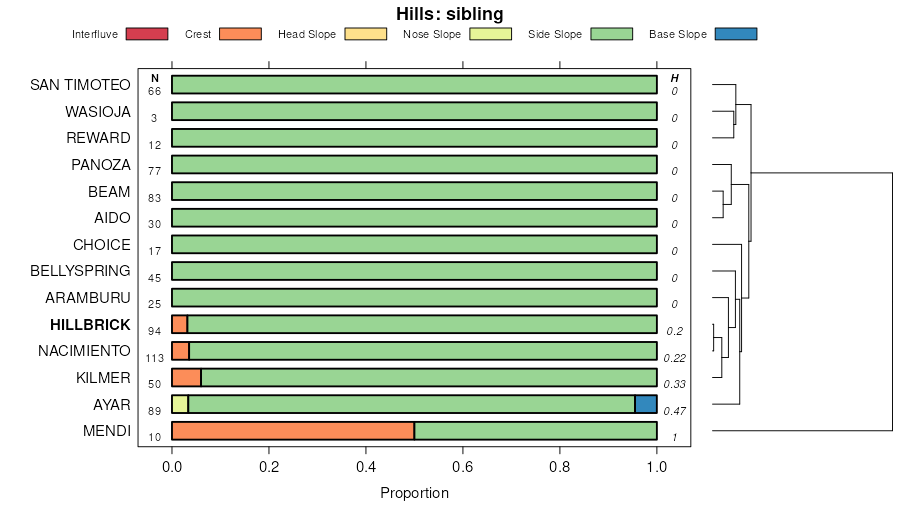Click the HILLBRICK bold row label
The width and height of the screenshot is (900, 520).
[90, 324]
